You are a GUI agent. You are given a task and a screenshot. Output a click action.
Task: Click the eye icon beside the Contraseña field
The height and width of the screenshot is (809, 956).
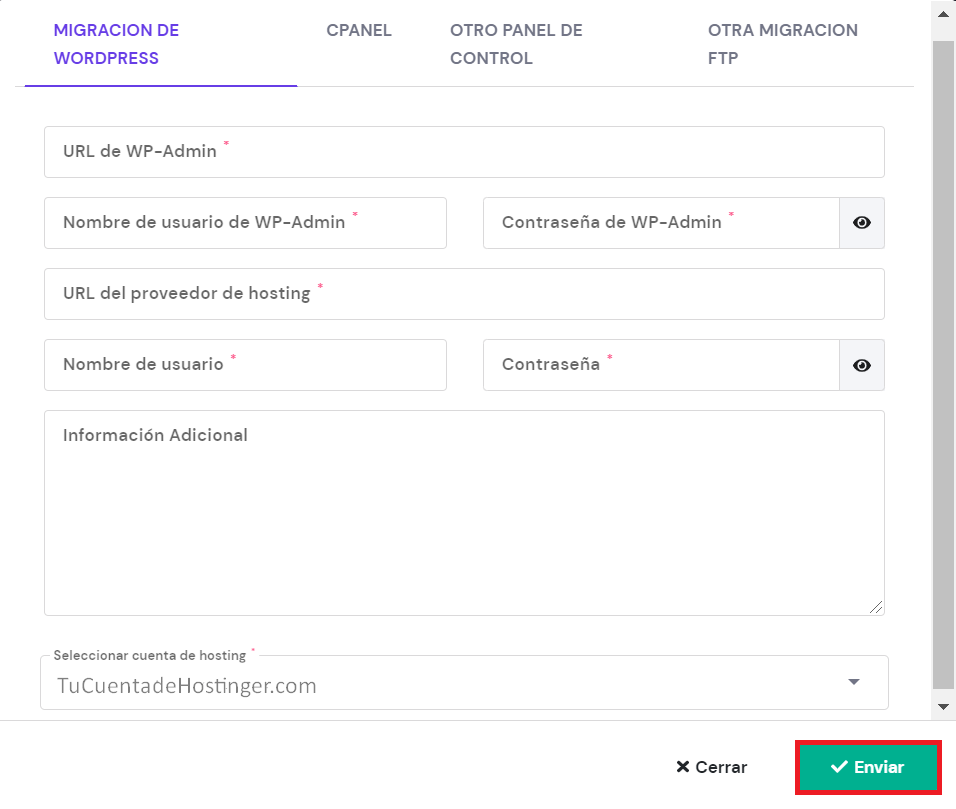coord(861,364)
